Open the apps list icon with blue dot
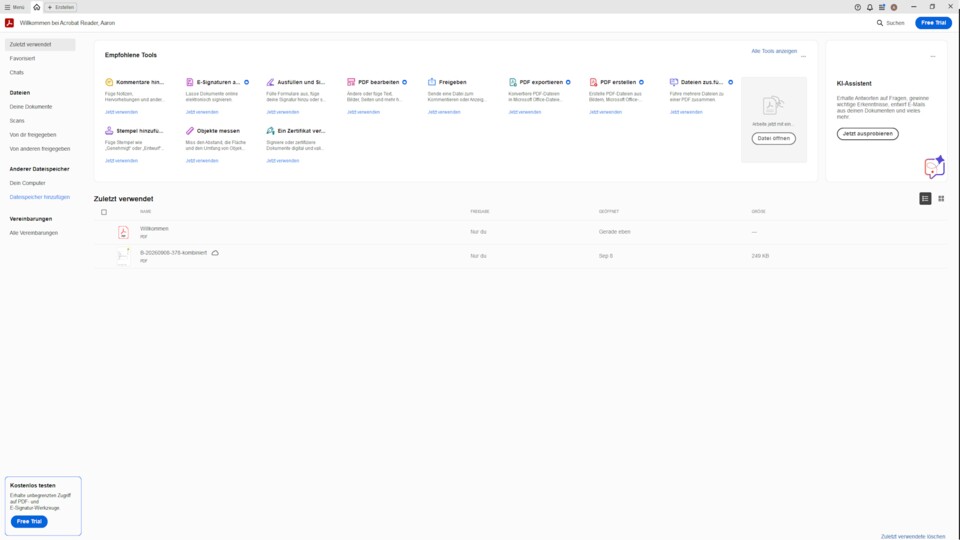The height and width of the screenshot is (540, 960). click(882, 7)
